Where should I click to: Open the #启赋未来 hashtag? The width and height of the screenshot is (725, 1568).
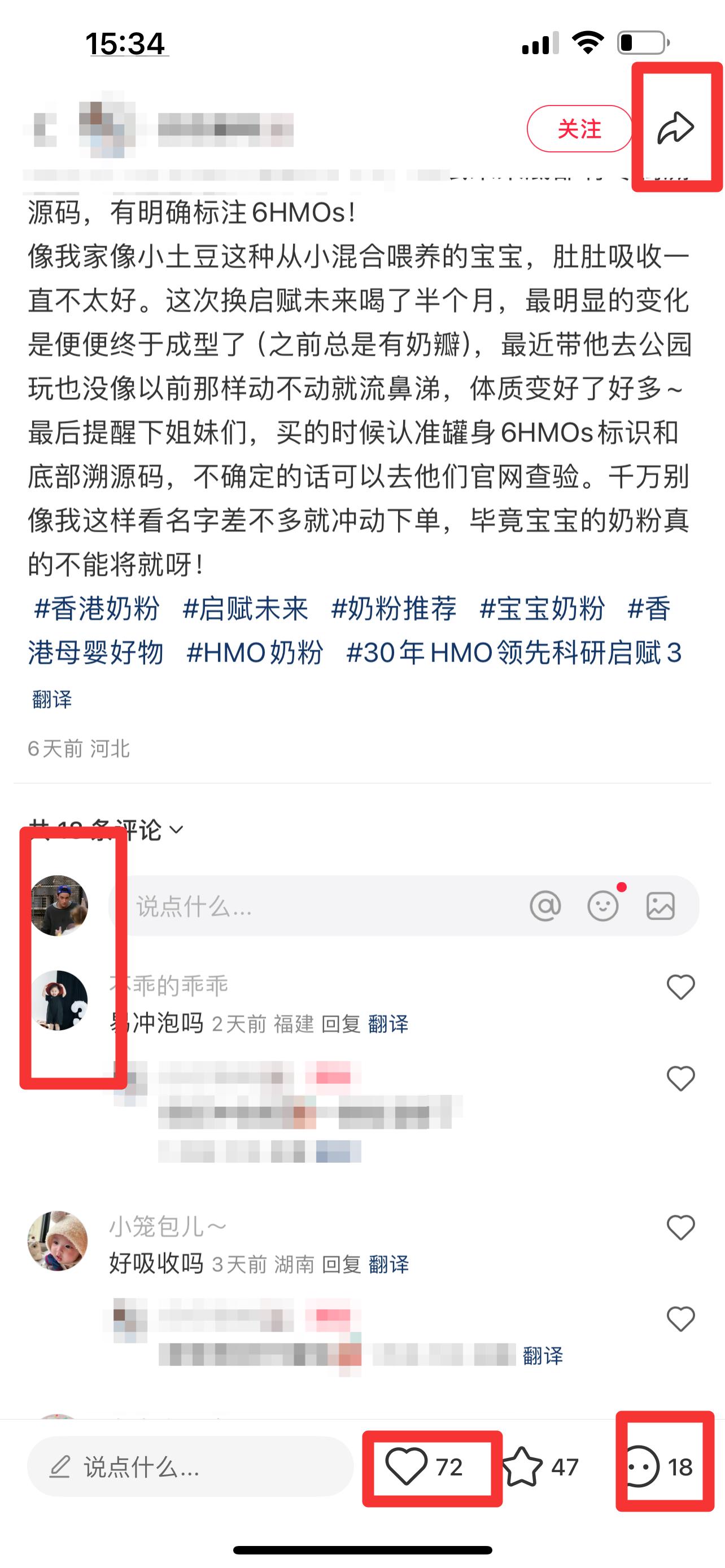(x=245, y=608)
